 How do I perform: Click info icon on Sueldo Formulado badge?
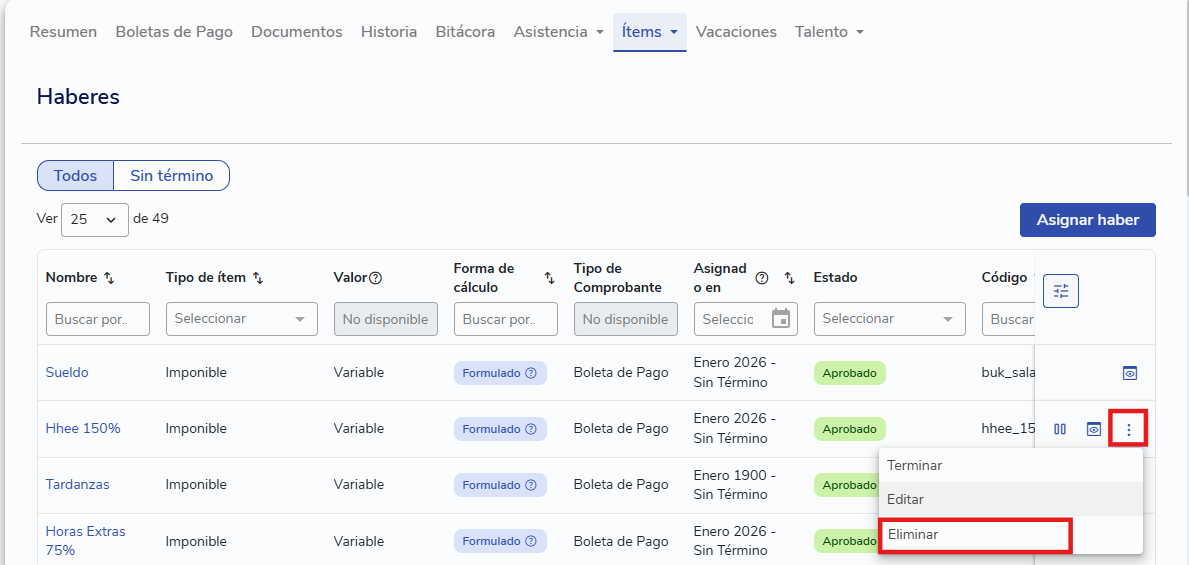pyautogui.click(x=531, y=373)
